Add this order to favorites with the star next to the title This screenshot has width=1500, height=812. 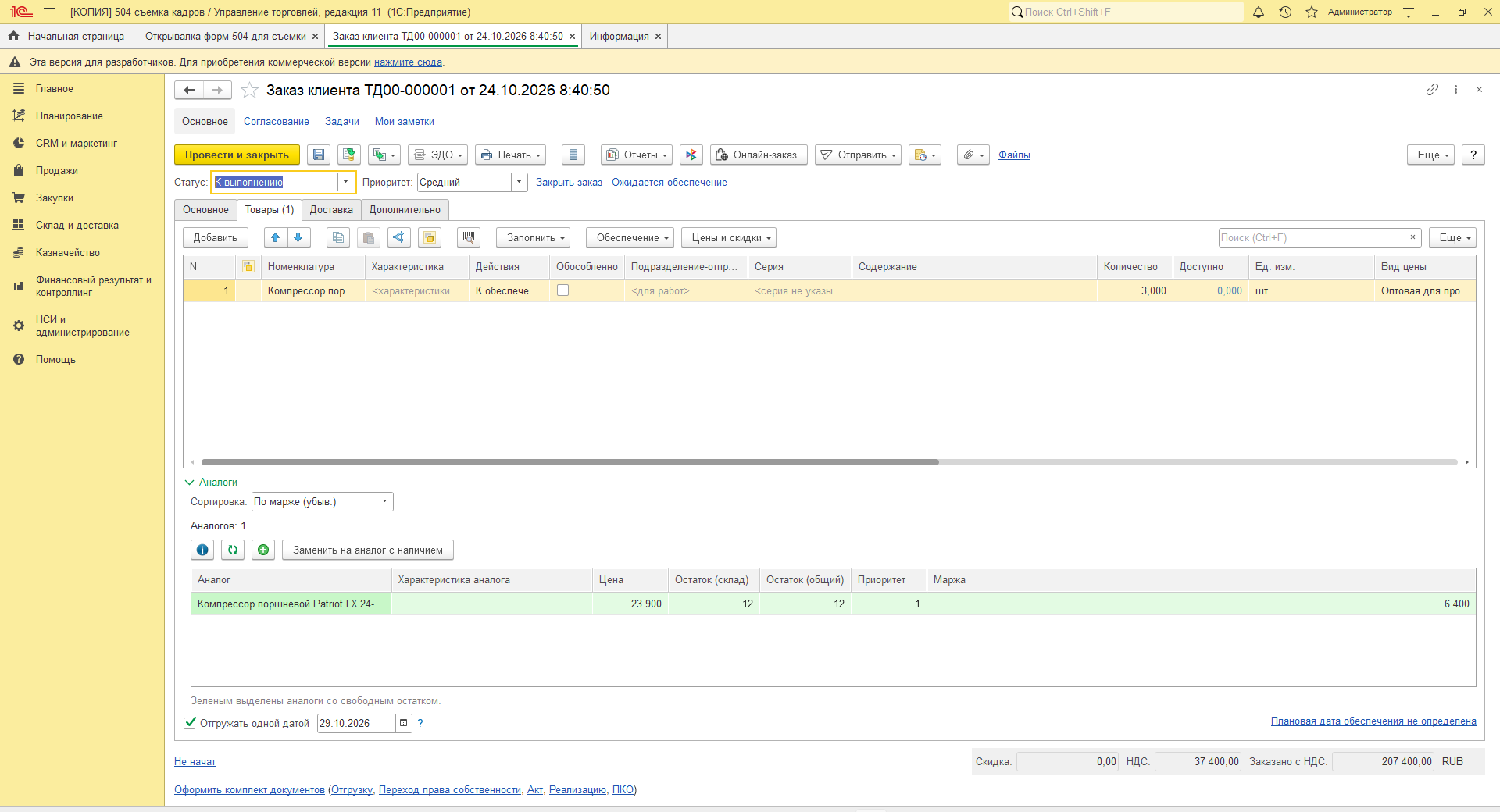point(249,91)
